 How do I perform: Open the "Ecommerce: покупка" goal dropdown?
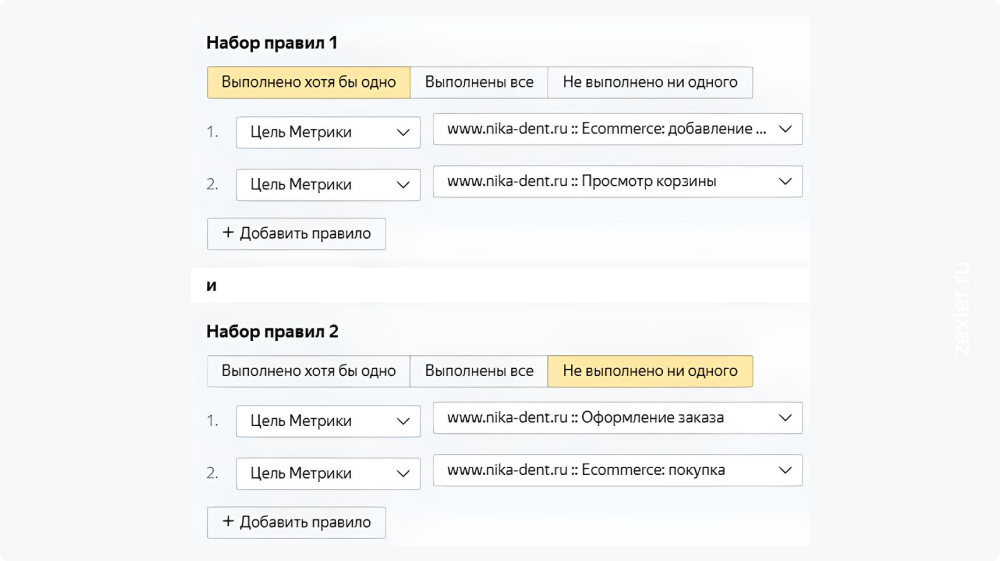coord(617,470)
